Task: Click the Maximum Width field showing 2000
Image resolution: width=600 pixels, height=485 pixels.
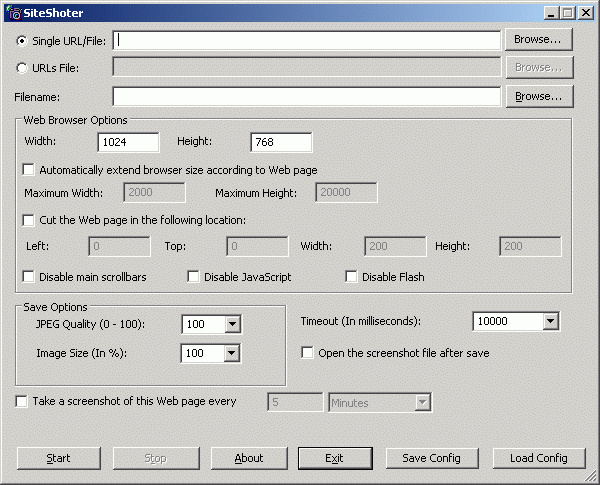Action: coord(155,192)
